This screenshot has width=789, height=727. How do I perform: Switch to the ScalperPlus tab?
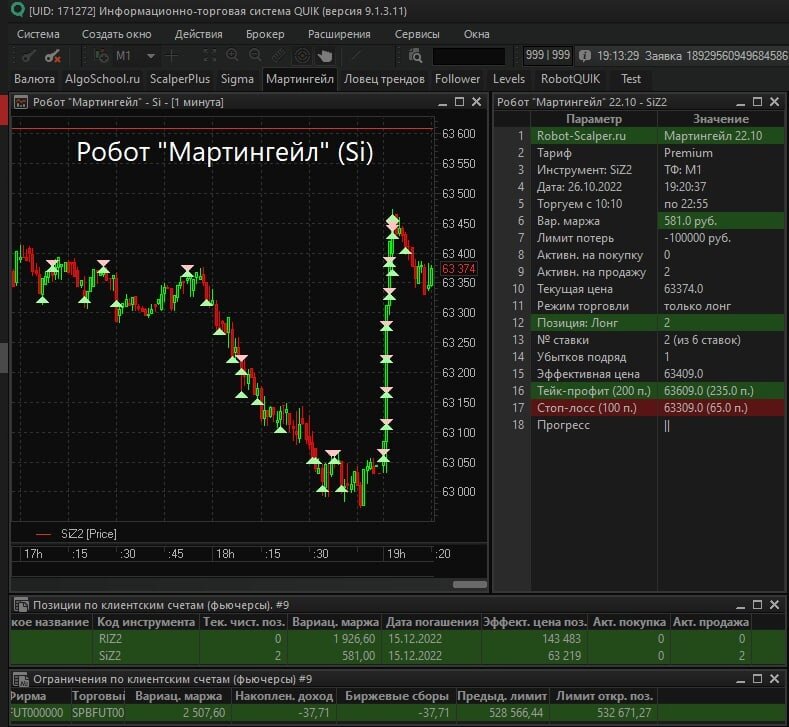tap(180, 79)
